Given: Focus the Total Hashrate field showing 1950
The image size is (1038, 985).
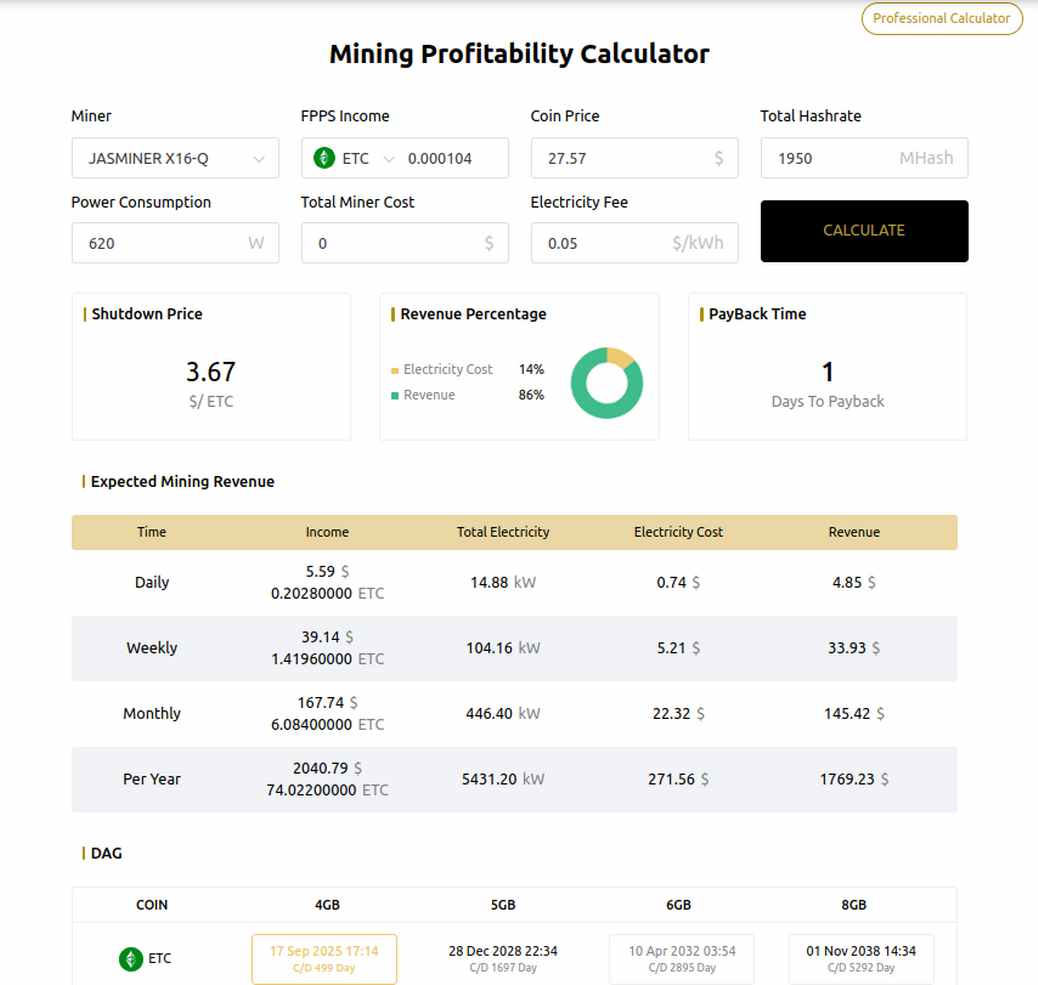Looking at the screenshot, I should tap(864, 158).
